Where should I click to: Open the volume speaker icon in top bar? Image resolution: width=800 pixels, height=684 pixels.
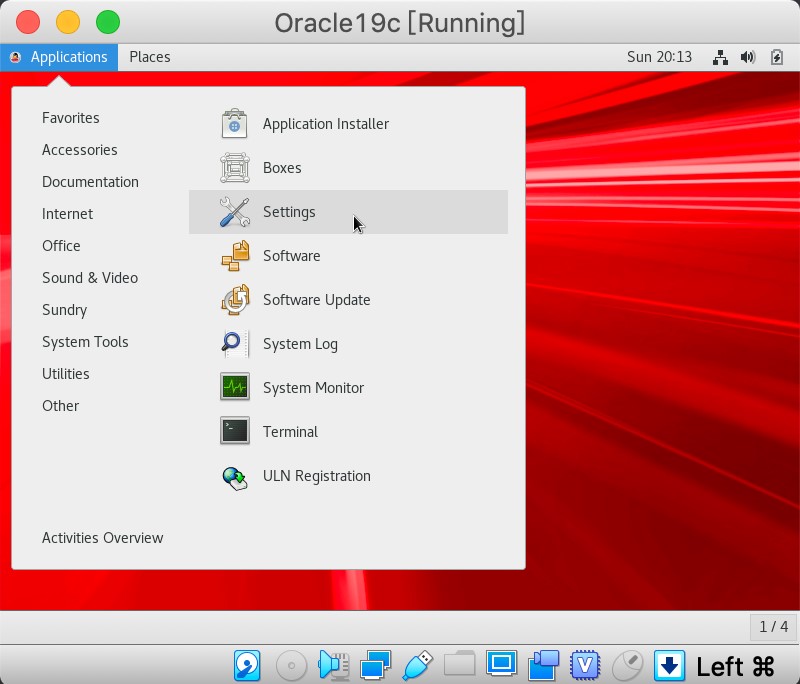[748, 57]
